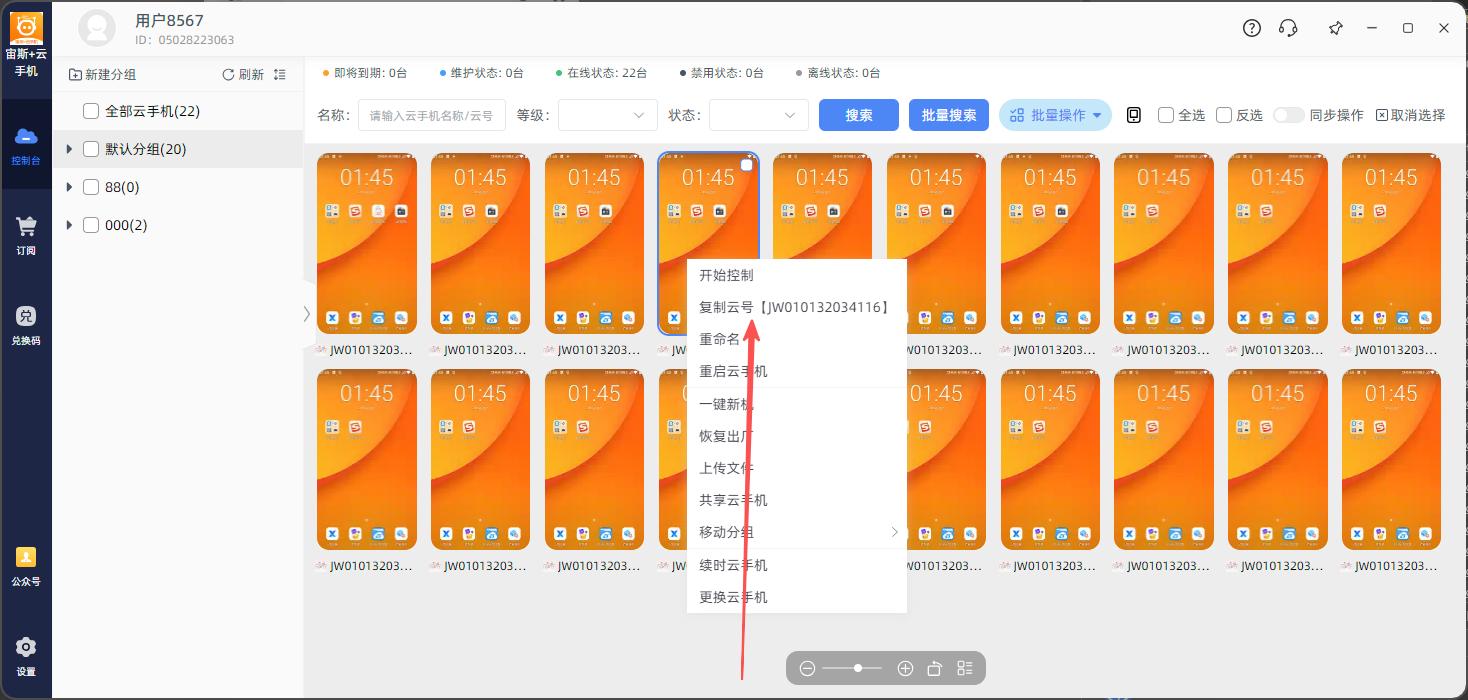
Task: Check the 000(2) group checkbox
Action: coord(91,225)
